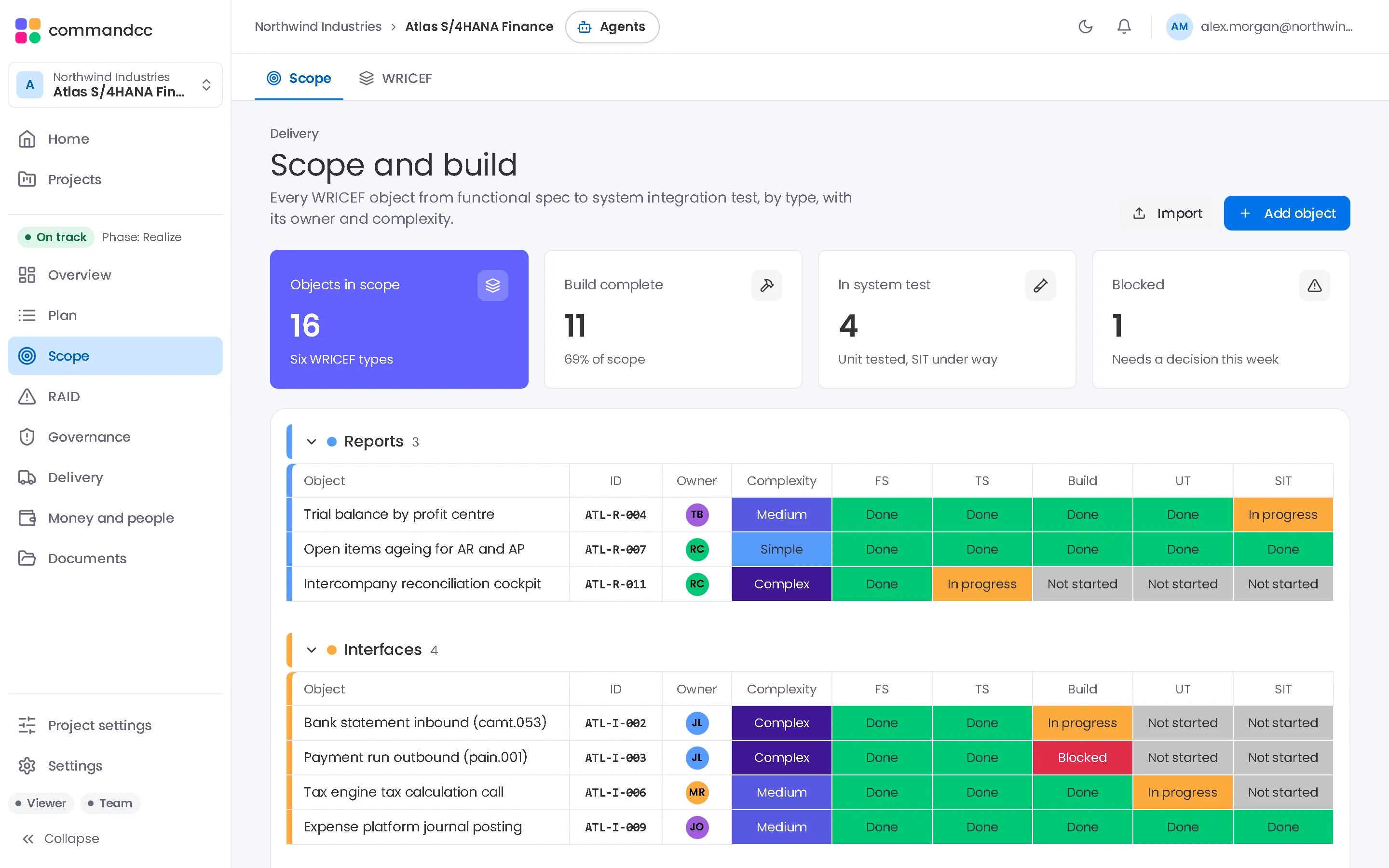The height and width of the screenshot is (868, 1389).
Task: Select Scope in sidebar navigation
Action: click(x=115, y=356)
